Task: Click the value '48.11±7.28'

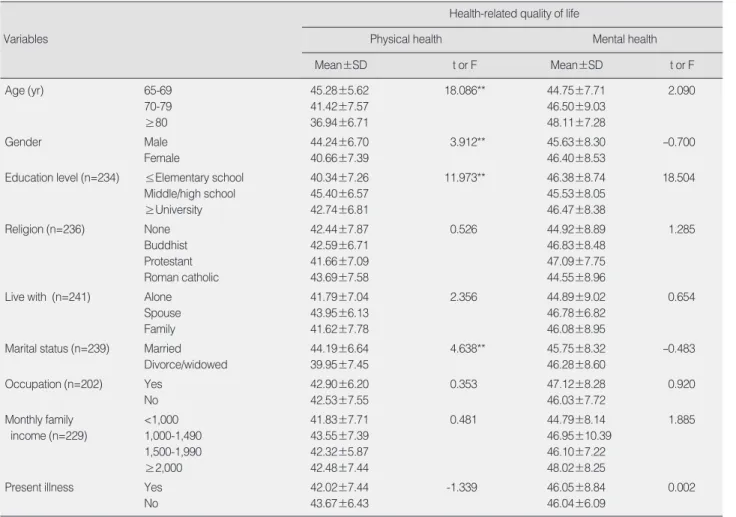Action: tap(576, 123)
